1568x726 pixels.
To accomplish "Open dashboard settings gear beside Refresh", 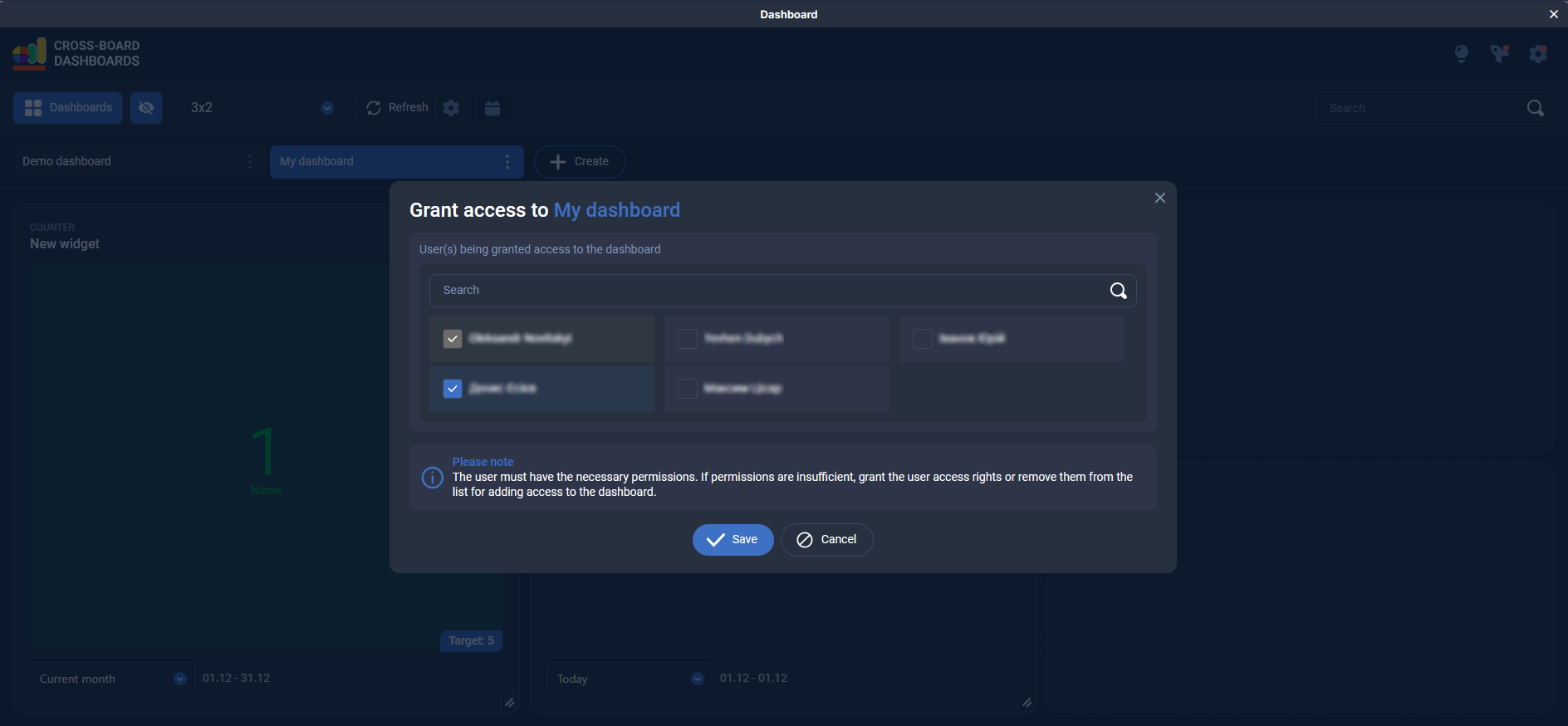I will tap(451, 108).
